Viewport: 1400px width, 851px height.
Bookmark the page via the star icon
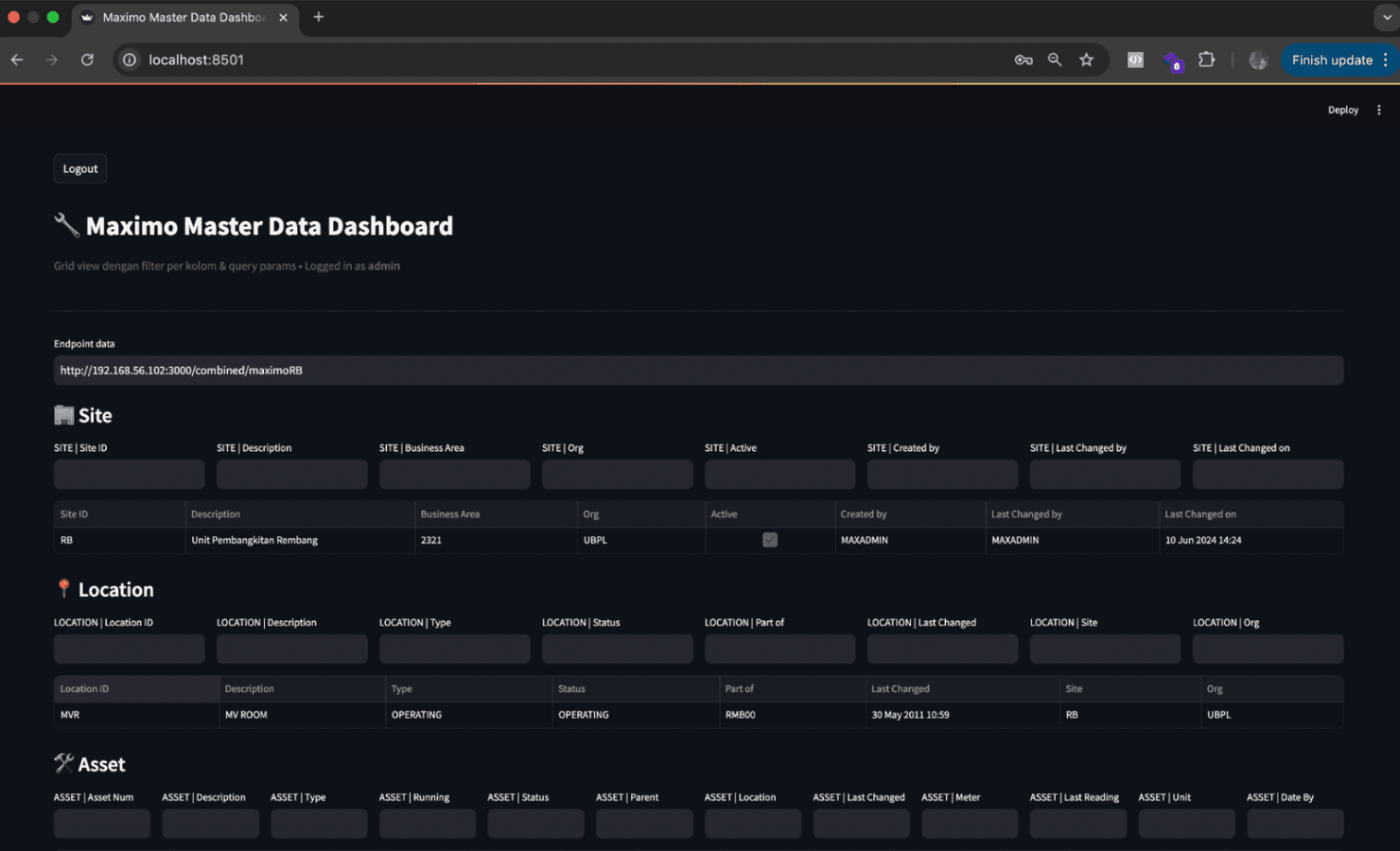[1086, 60]
